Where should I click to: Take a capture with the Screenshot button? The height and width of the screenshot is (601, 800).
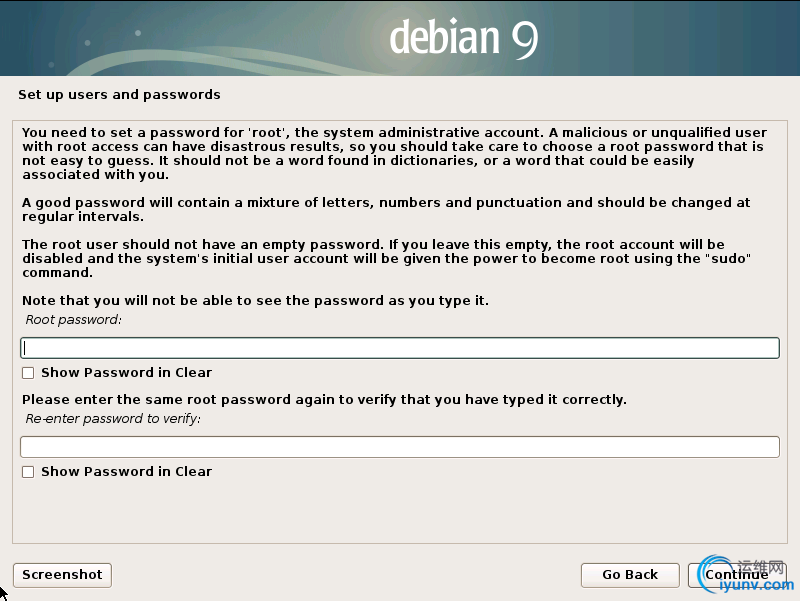[x=62, y=575]
